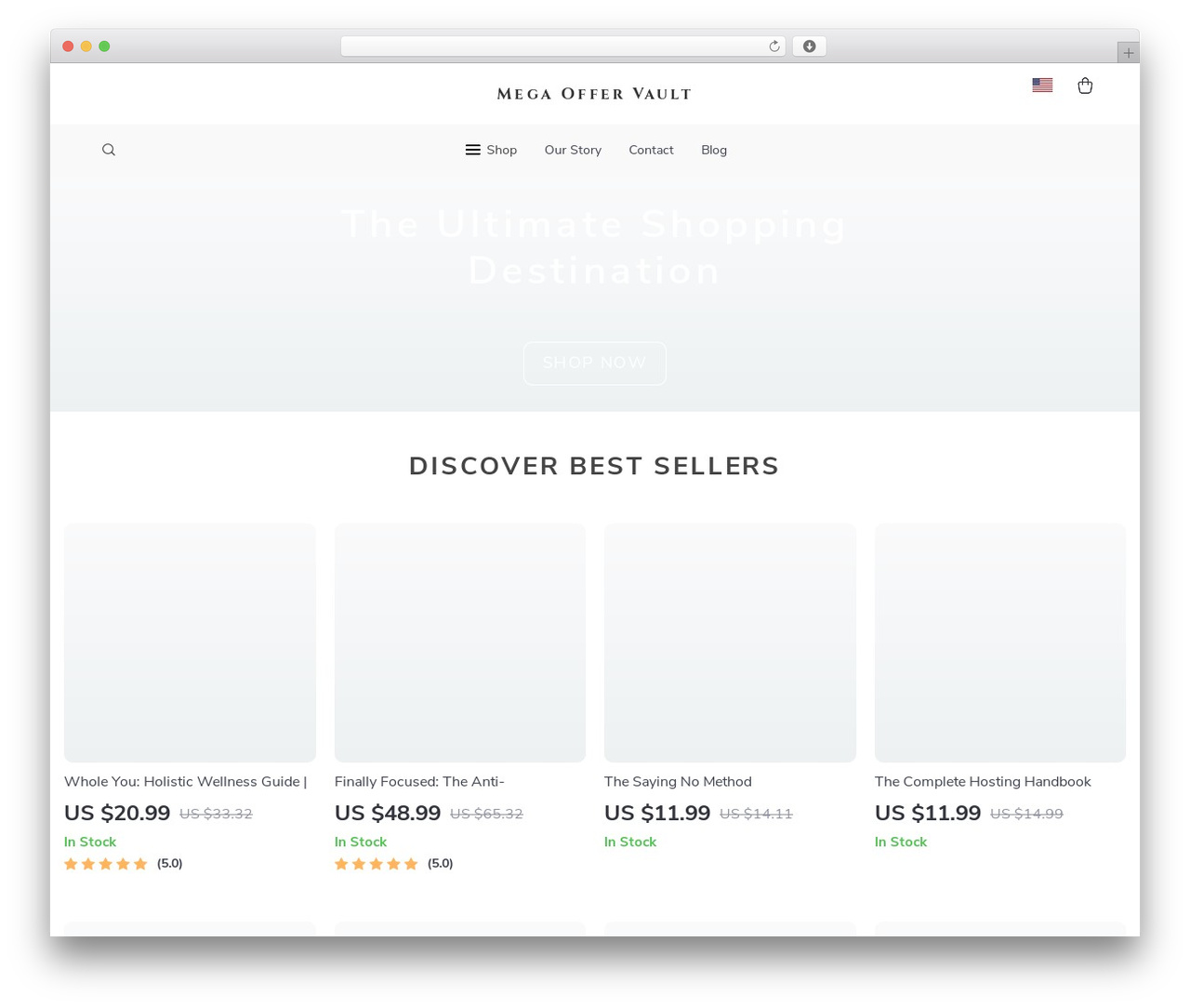The width and height of the screenshot is (1190, 1008).
Task: Click The Saying No Method image
Action: [730, 643]
